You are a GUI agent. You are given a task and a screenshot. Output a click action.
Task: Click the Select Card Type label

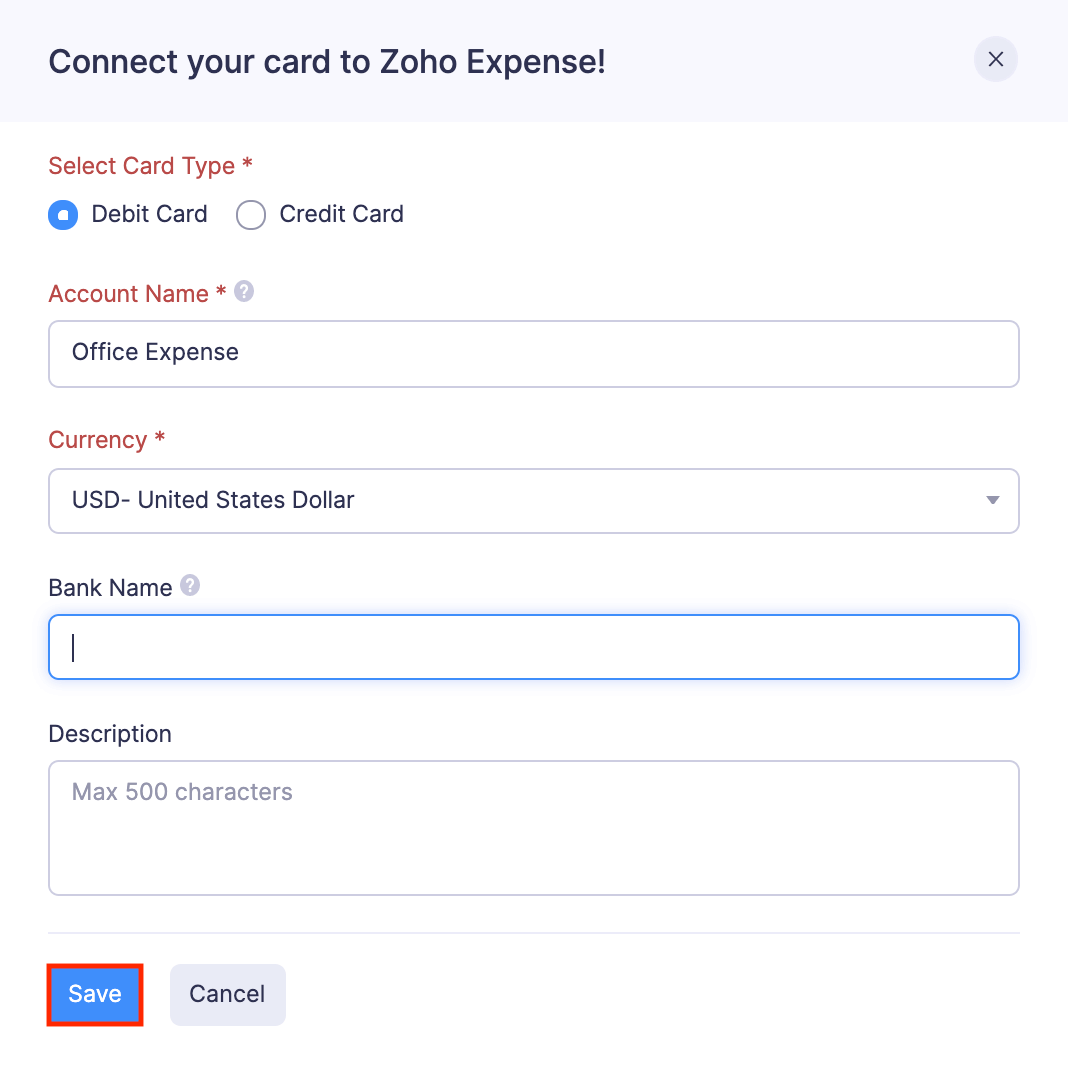tap(141, 166)
